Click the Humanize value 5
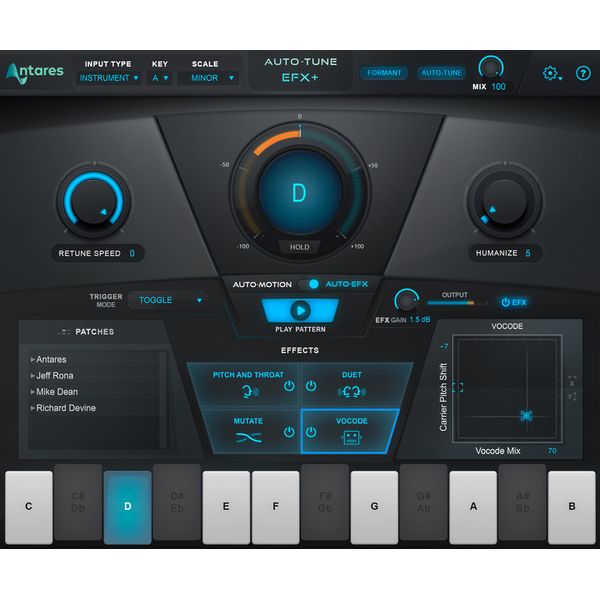Screen dimensions: 600x600 pos(528,253)
